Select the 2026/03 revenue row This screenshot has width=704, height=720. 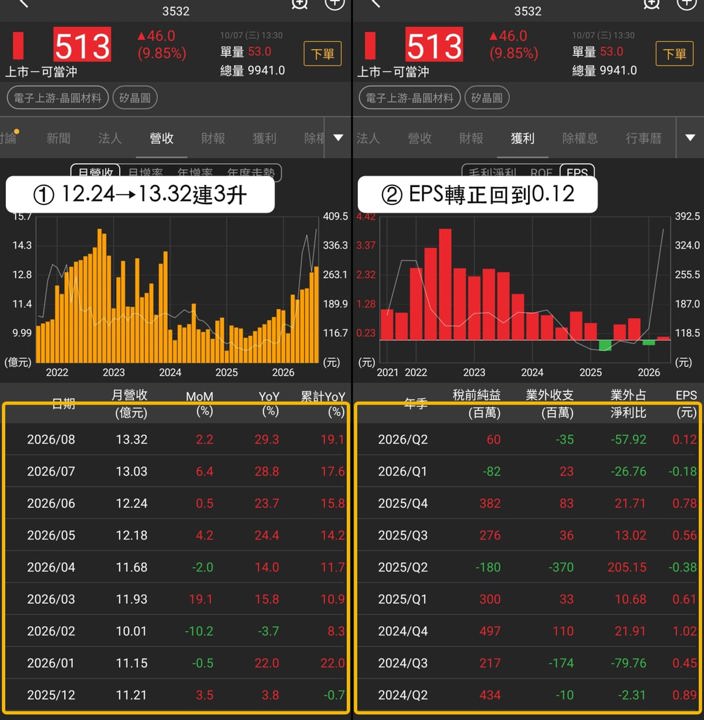pos(176,599)
